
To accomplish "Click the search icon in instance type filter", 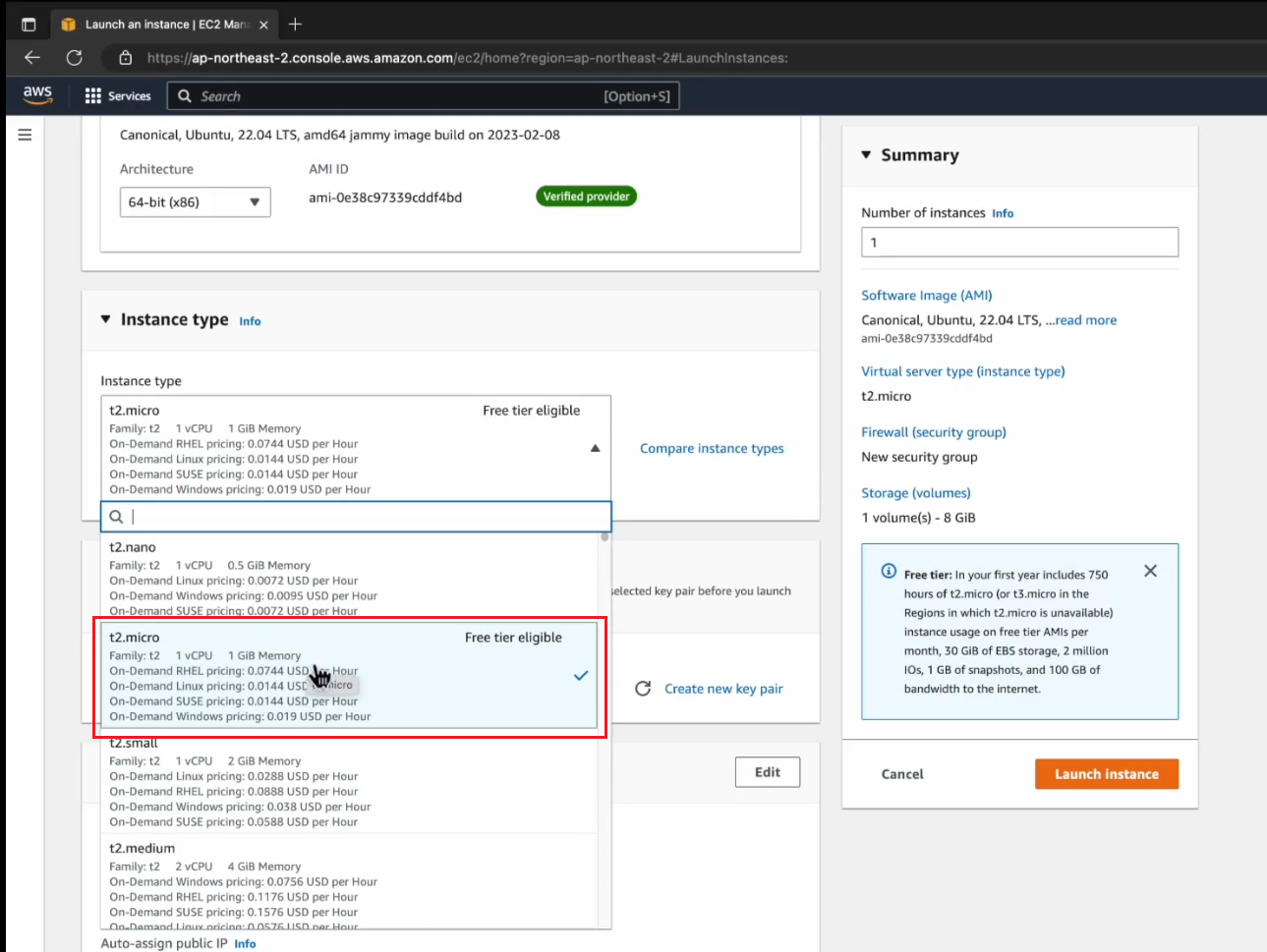I will [116, 517].
